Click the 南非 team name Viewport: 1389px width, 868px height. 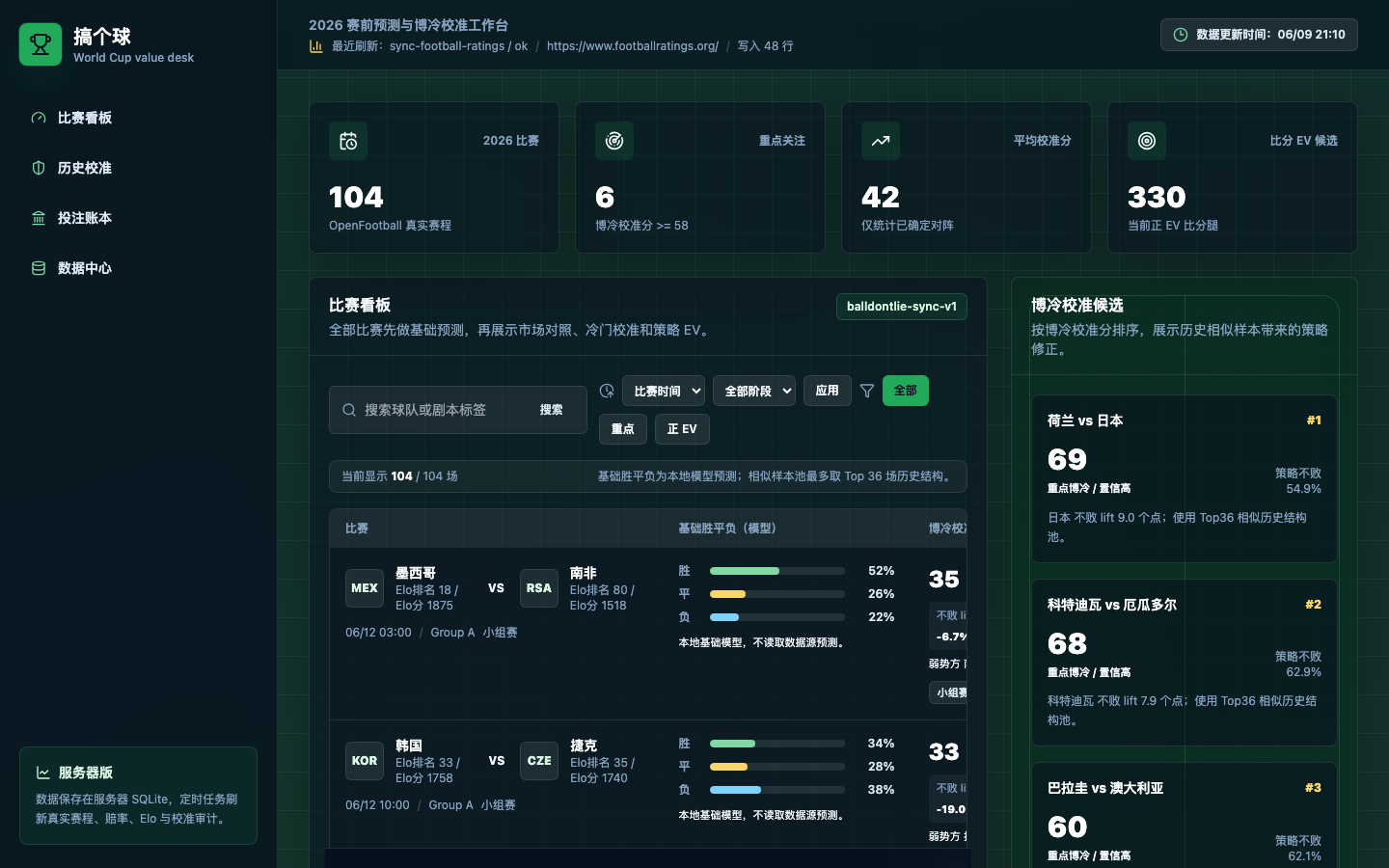point(584,573)
